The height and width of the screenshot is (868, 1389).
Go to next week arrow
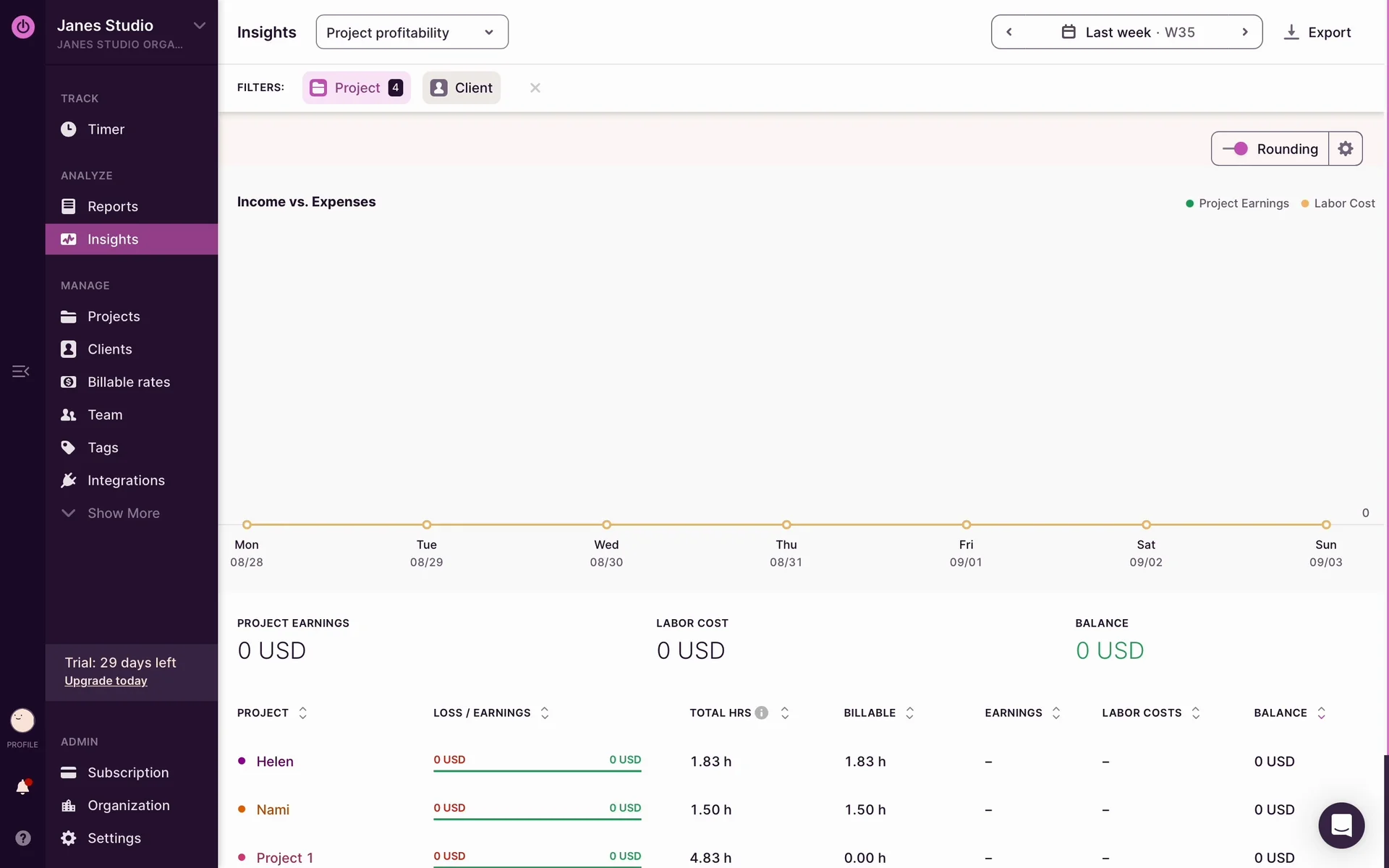coord(1244,32)
